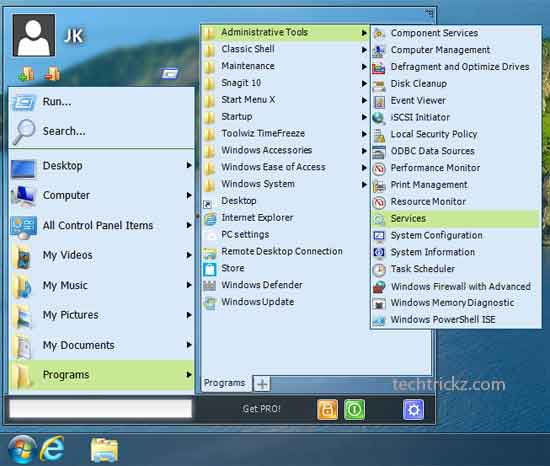The width and height of the screenshot is (550, 466).
Task: Click the Local Security Policy icon
Action: (379, 135)
